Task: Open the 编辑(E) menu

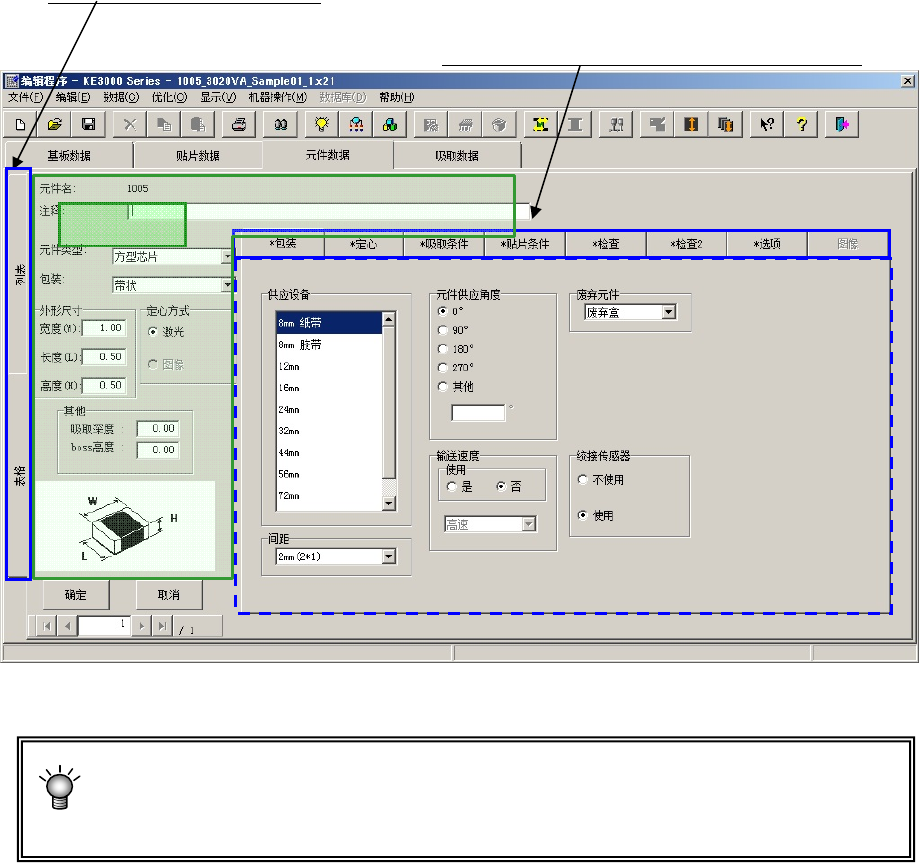Action: pos(73,97)
